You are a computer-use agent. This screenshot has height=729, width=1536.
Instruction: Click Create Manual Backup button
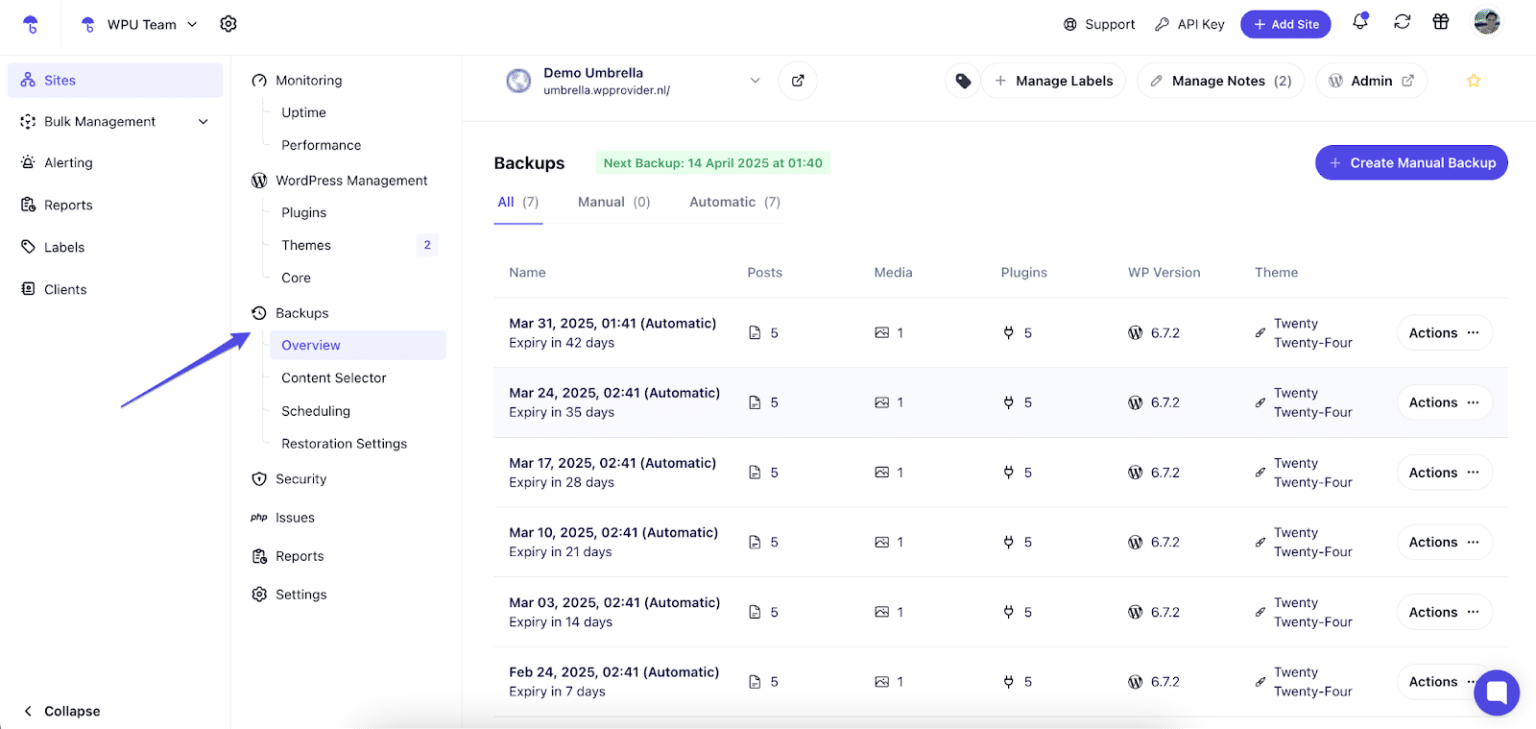click(x=1411, y=163)
